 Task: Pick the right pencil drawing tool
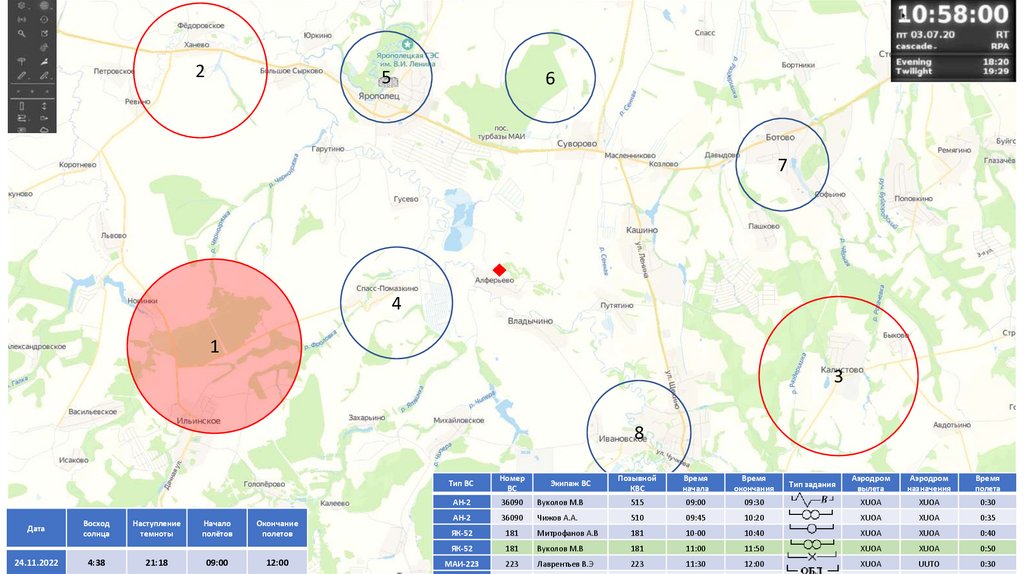44,76
